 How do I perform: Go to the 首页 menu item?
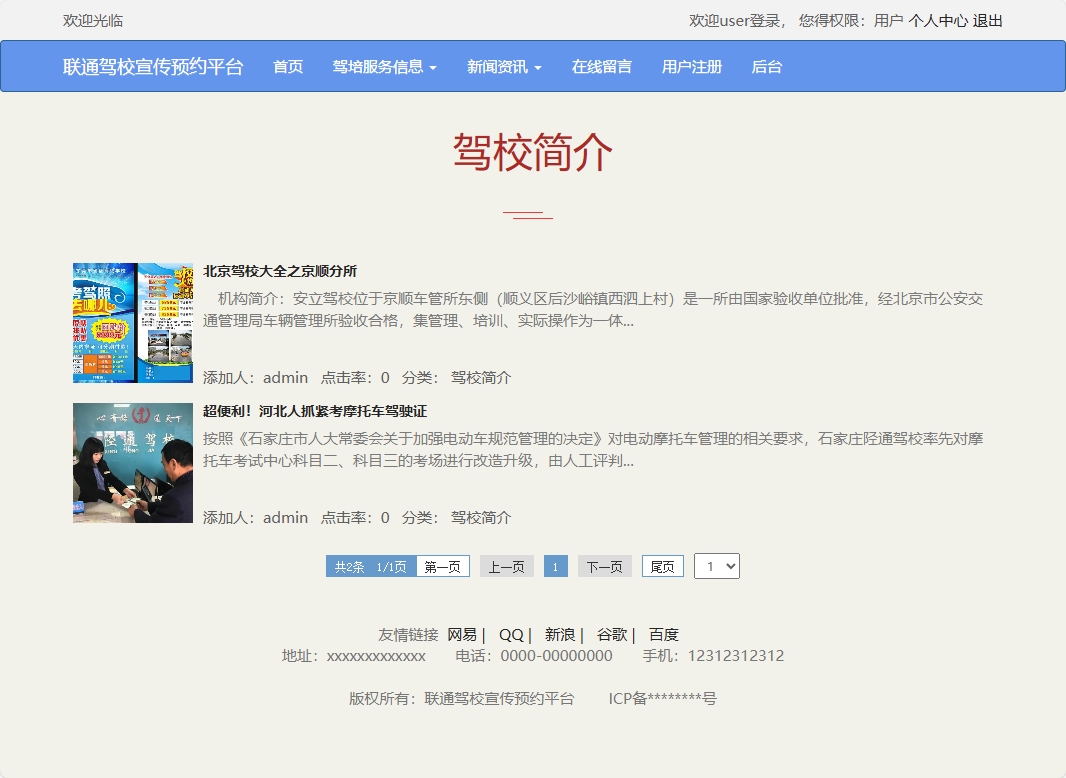[287, 66]
